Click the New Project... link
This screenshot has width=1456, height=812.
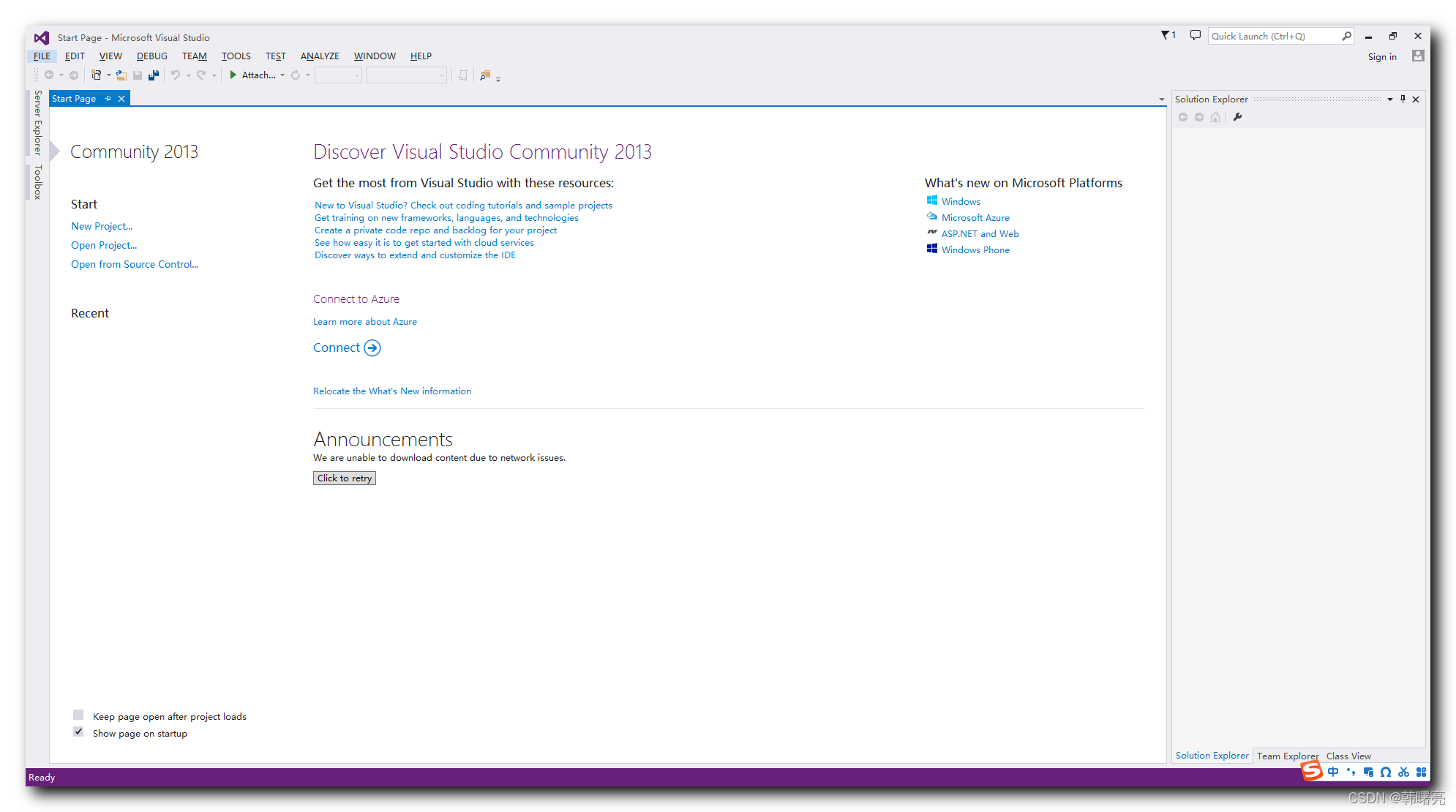(102, 226)
